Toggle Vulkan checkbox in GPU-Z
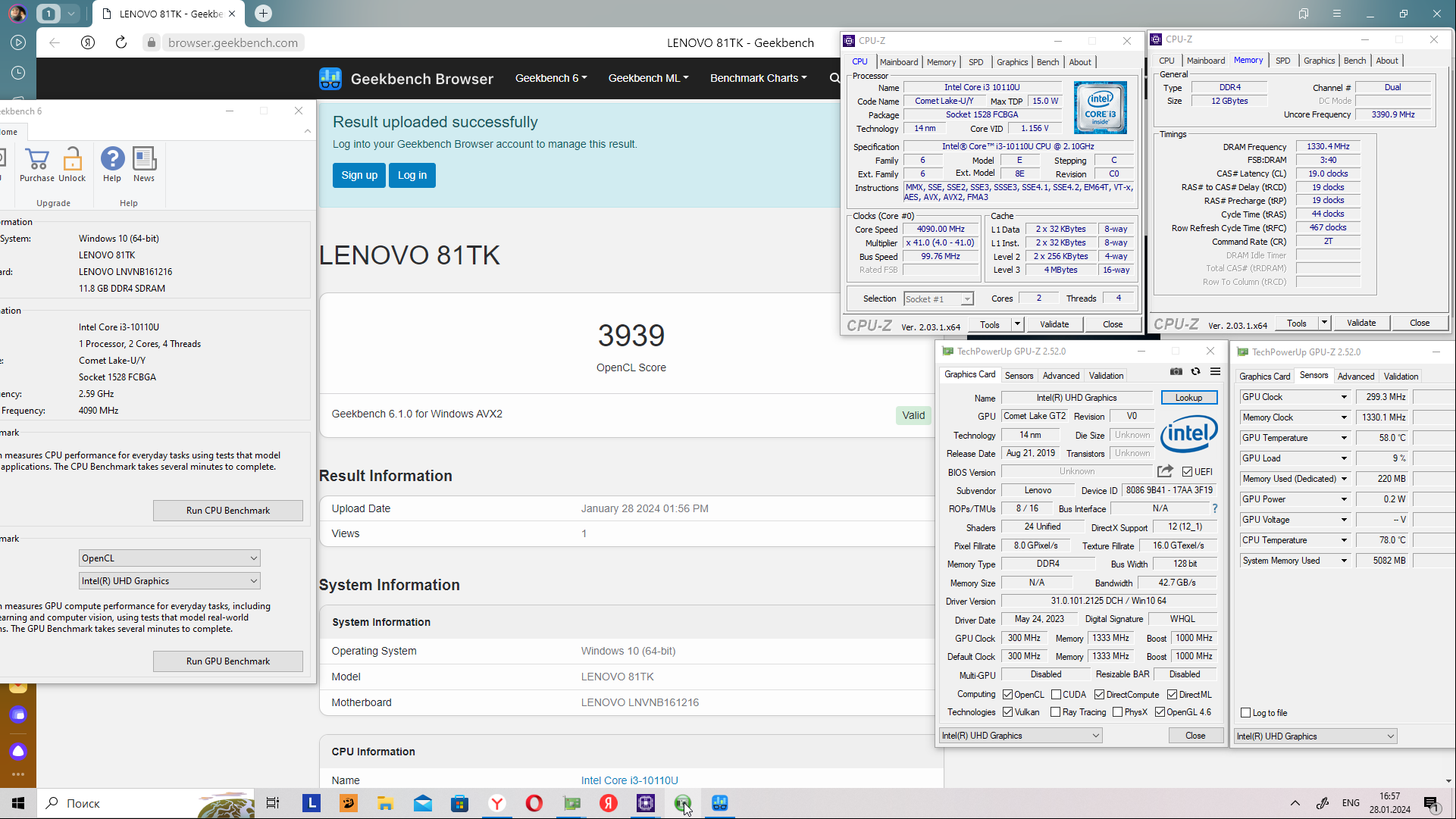 [x=1008, y=711]
